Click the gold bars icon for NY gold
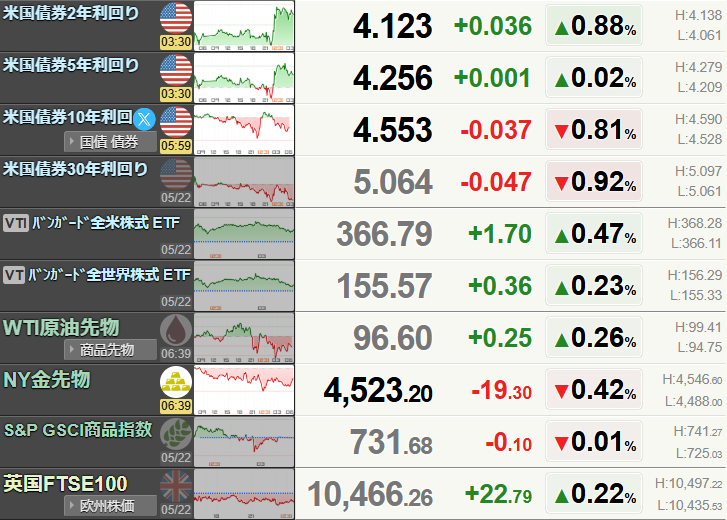Screen dimensions: 727x520 [176, 381]
